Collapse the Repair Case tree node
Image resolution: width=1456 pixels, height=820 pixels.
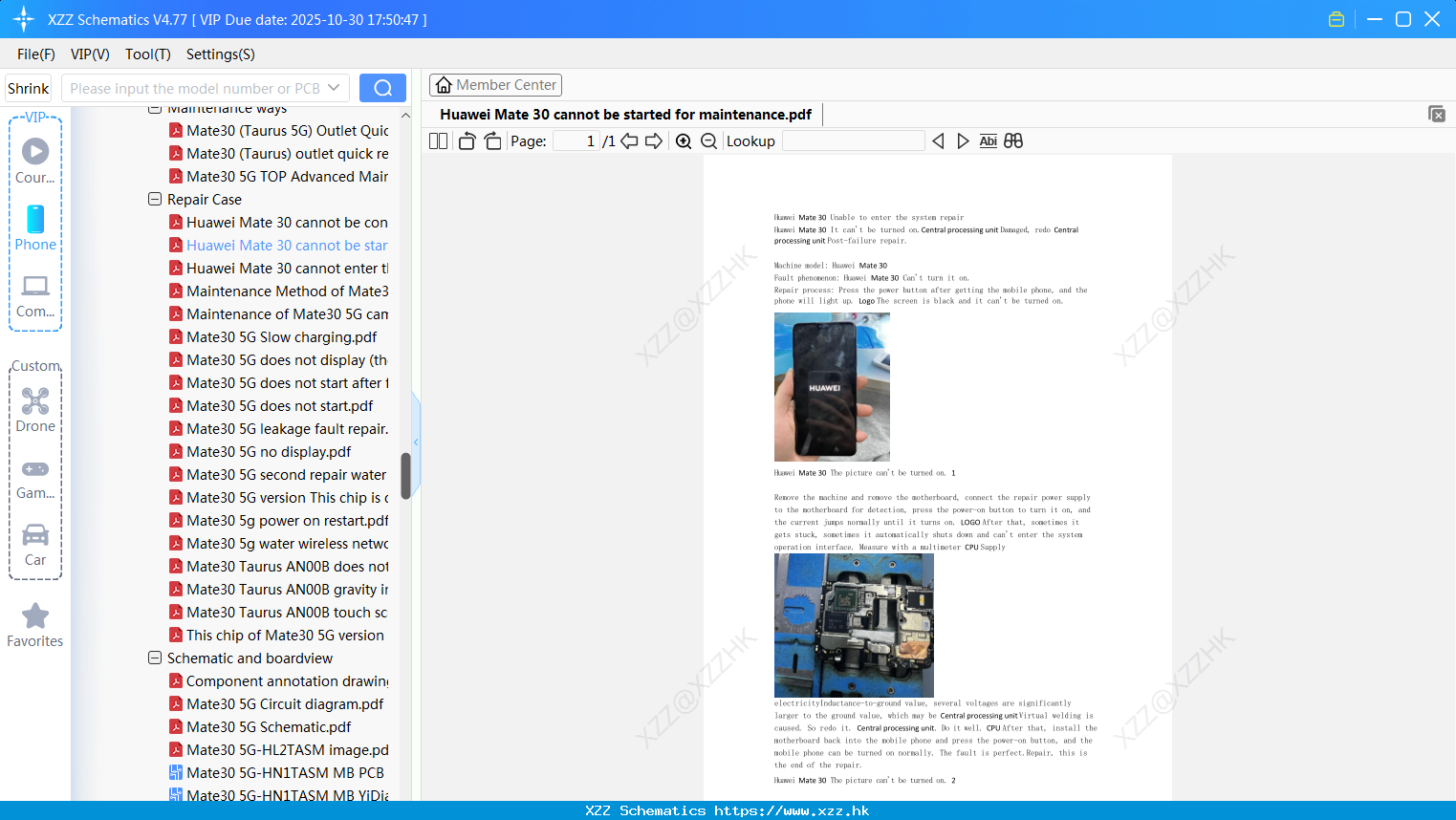[155, 200]
